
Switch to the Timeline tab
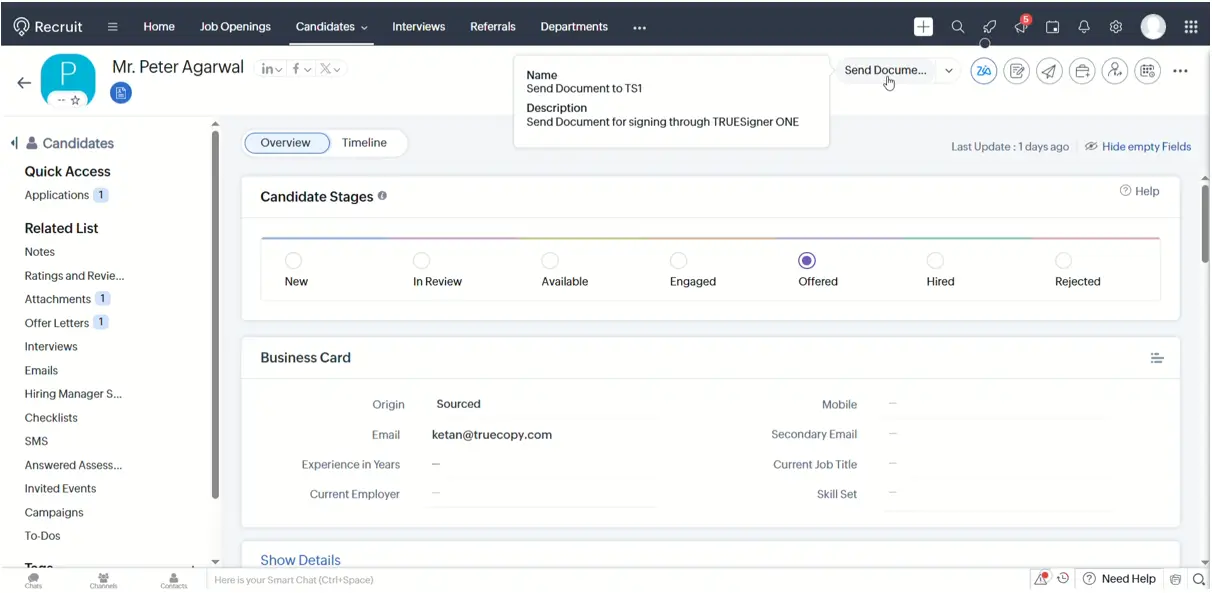click(x=365, y=143)
